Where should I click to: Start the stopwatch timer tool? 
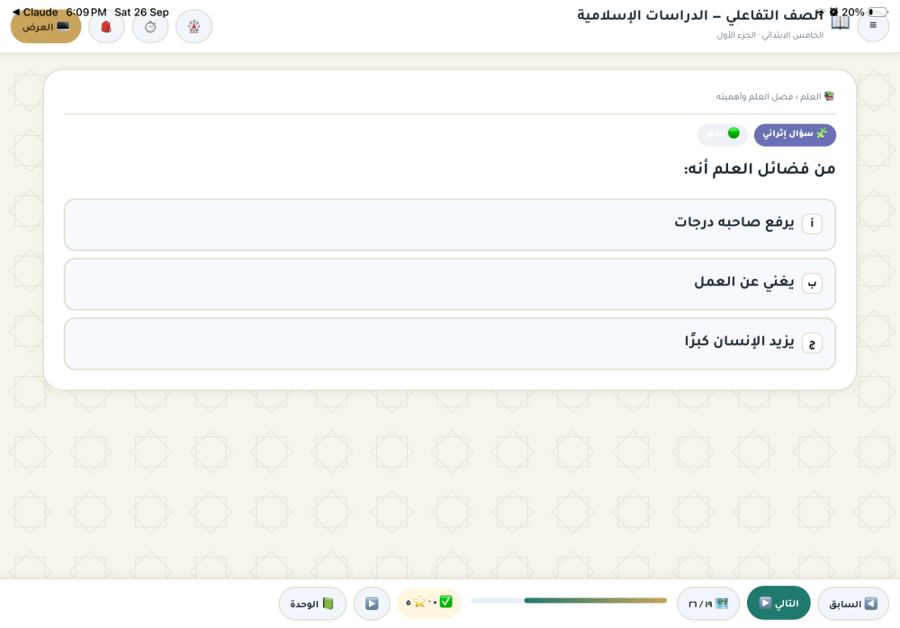click(x=150, y=26)
